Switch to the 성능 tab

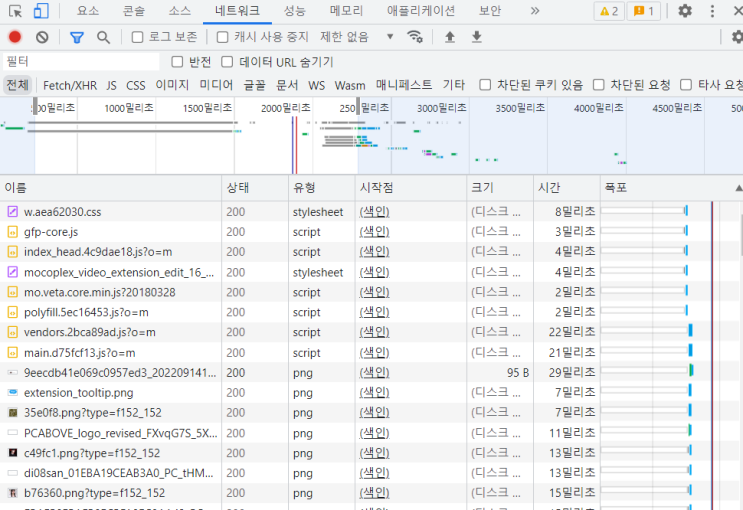[294, 11]
